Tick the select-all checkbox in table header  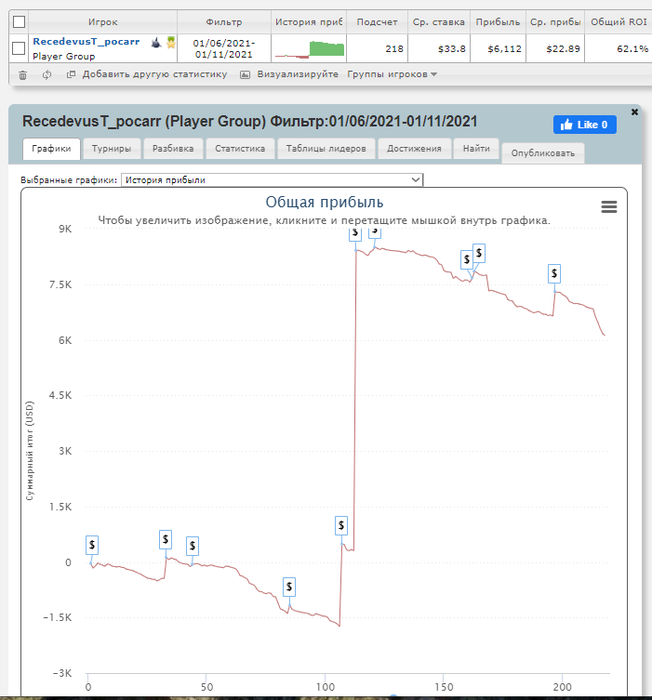[19, 22]
